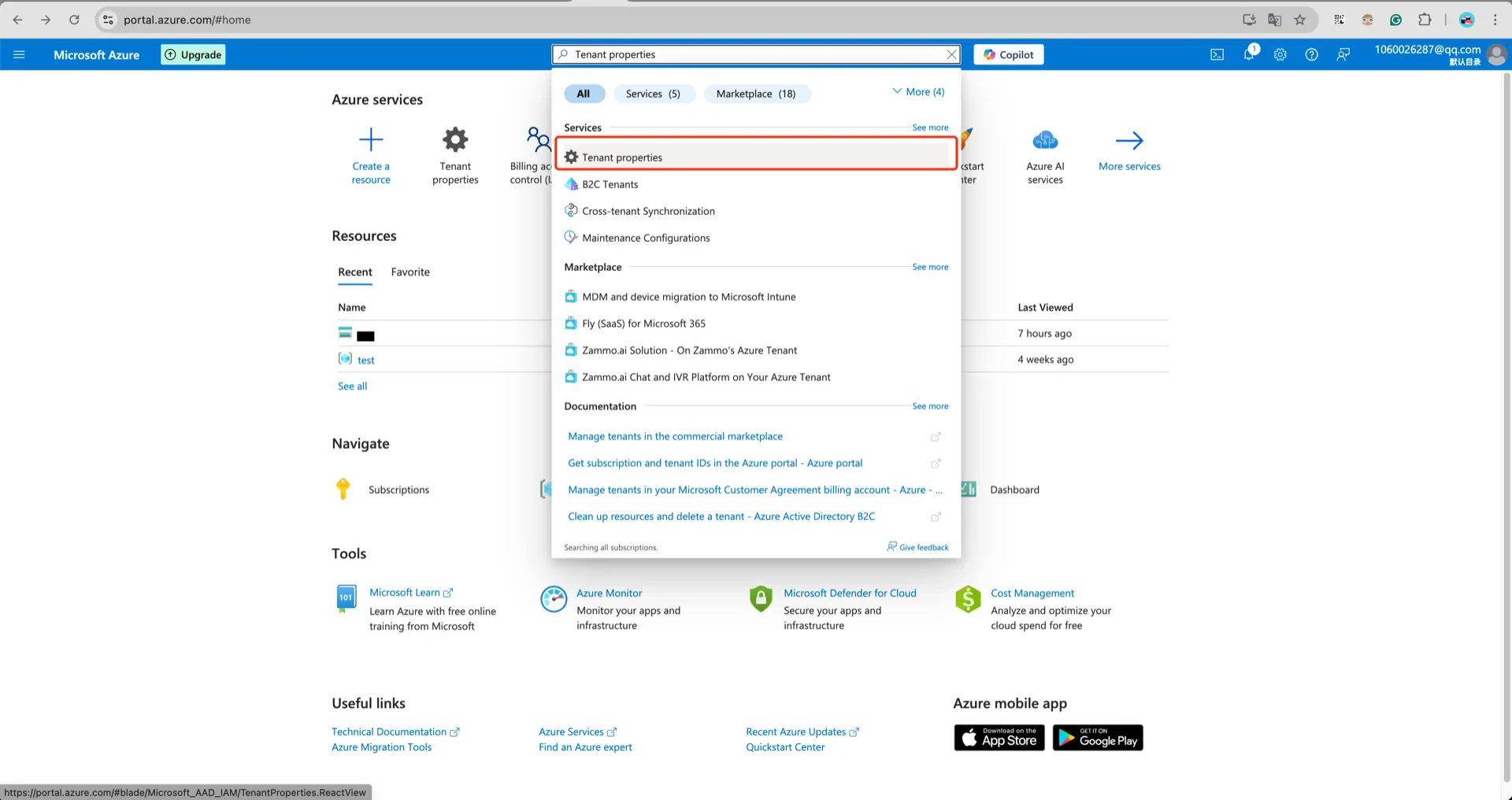Click the More services arrow icon
Screen dimensions: 1512x800
[1129, 140]
